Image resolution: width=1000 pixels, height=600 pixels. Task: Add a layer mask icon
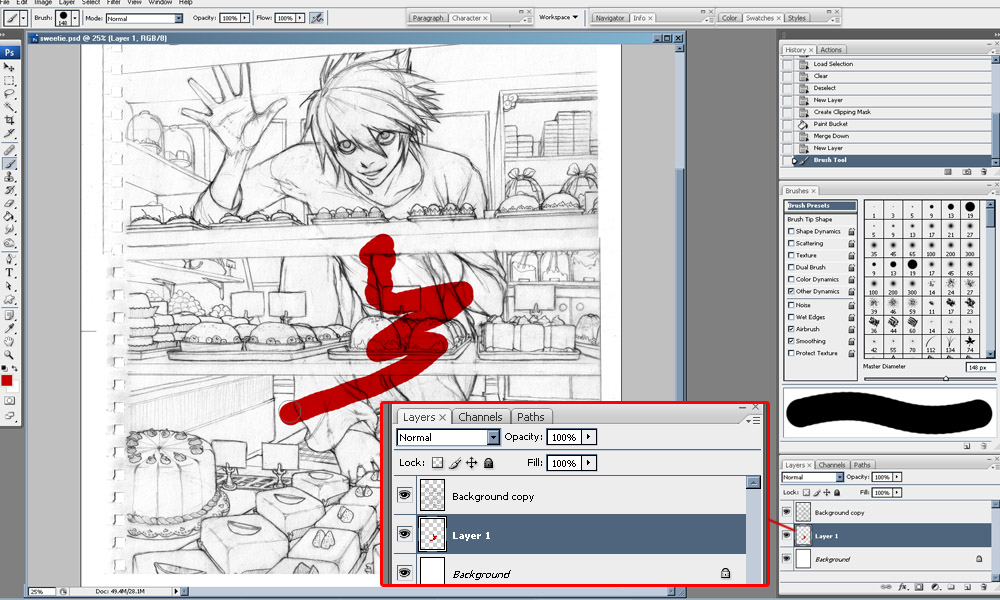coord(919,587)
